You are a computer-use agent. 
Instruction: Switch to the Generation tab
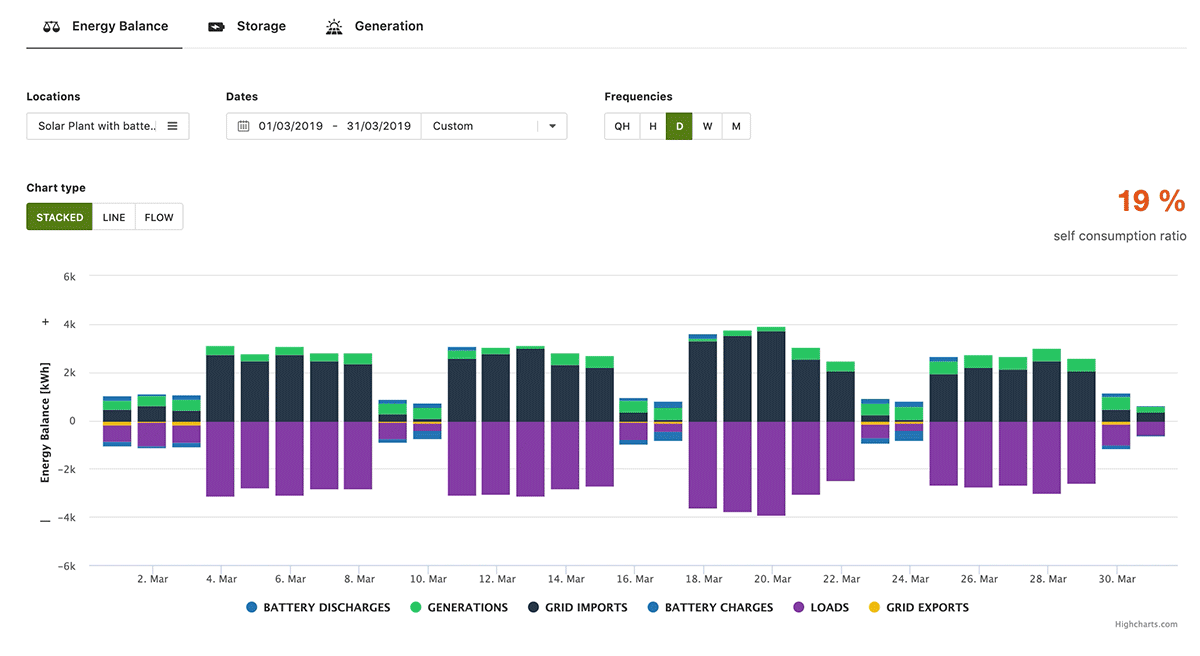click(388, 26)
